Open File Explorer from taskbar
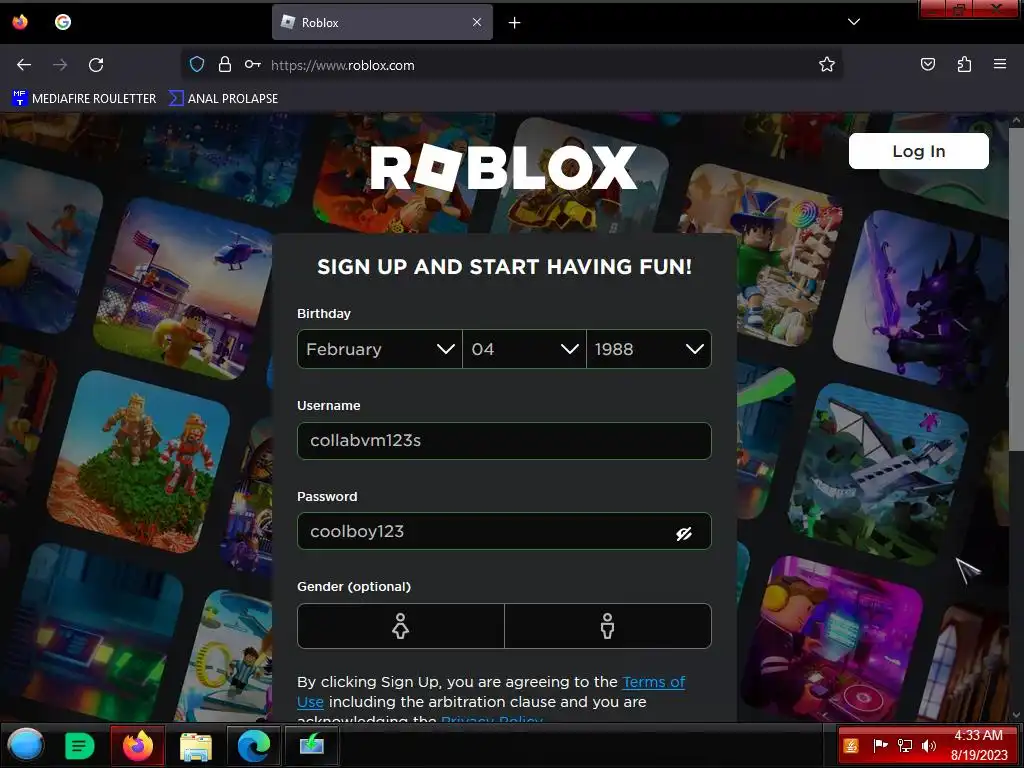This screenshot has height=768, width=1024. tap(196, 746)
